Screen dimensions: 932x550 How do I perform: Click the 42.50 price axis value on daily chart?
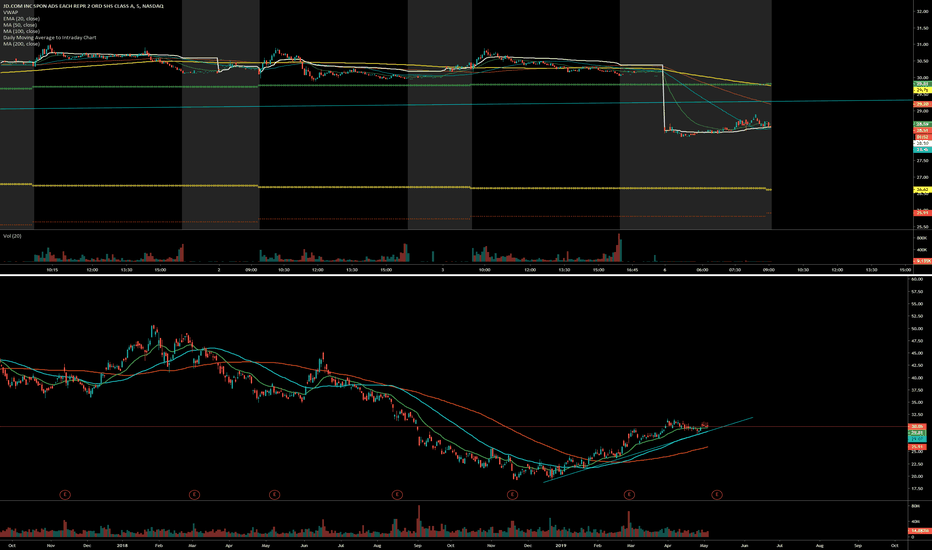coord(917,365)
